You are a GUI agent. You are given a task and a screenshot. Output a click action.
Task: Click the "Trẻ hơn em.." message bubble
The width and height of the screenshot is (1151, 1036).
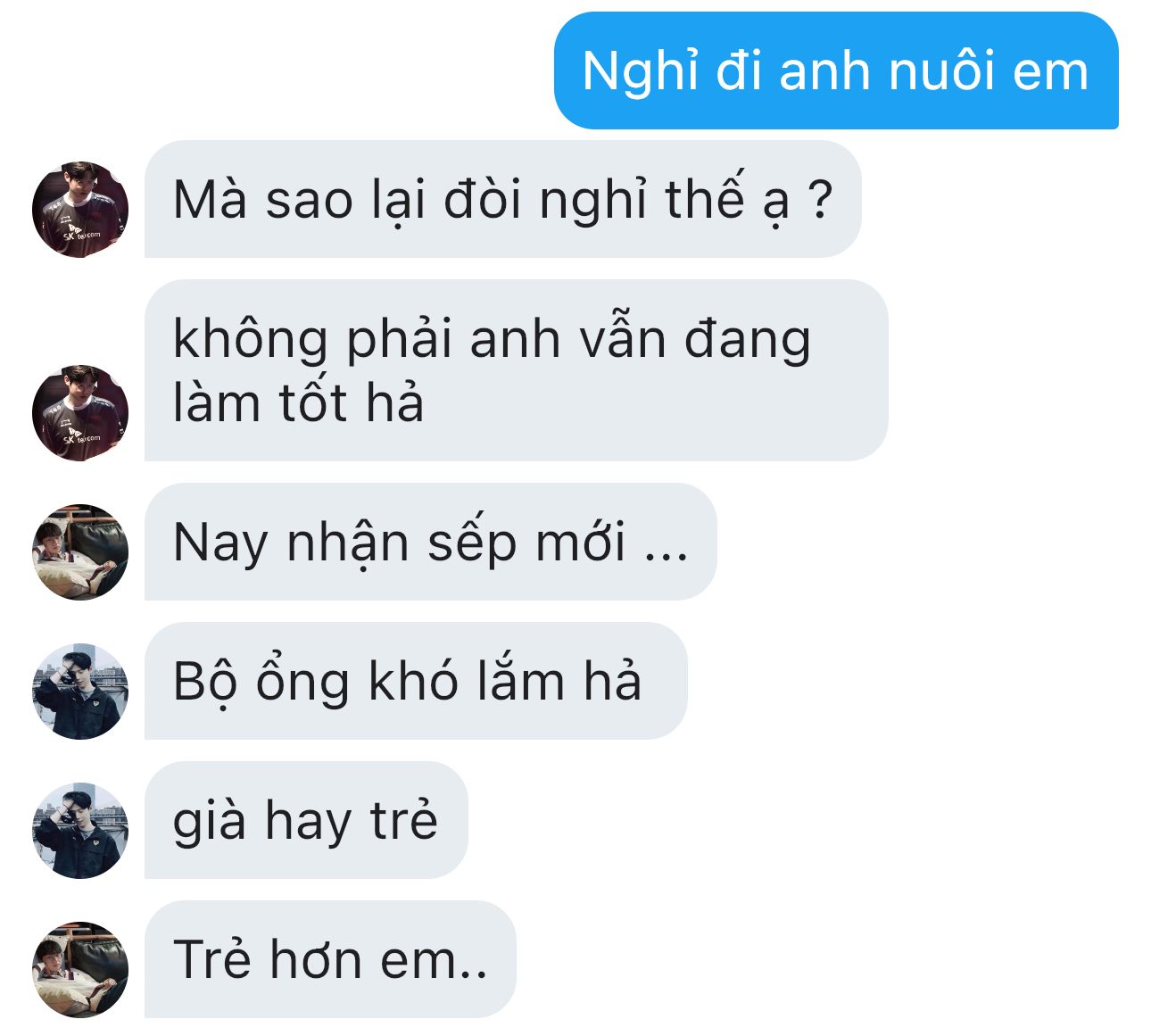(330, 959)
